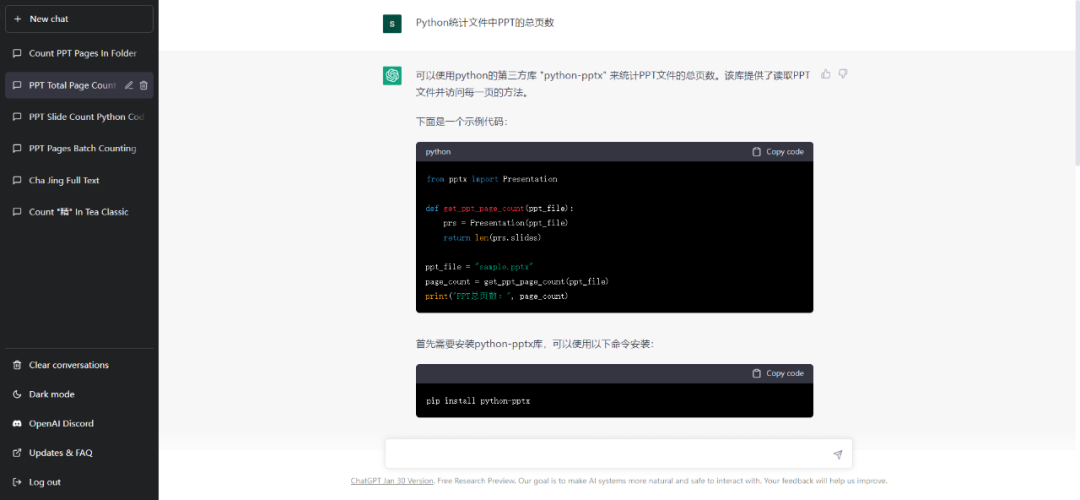Open Count PPT Pages In Folder conversation
The height and width of the screenshot is (500, 1080).
82,54
